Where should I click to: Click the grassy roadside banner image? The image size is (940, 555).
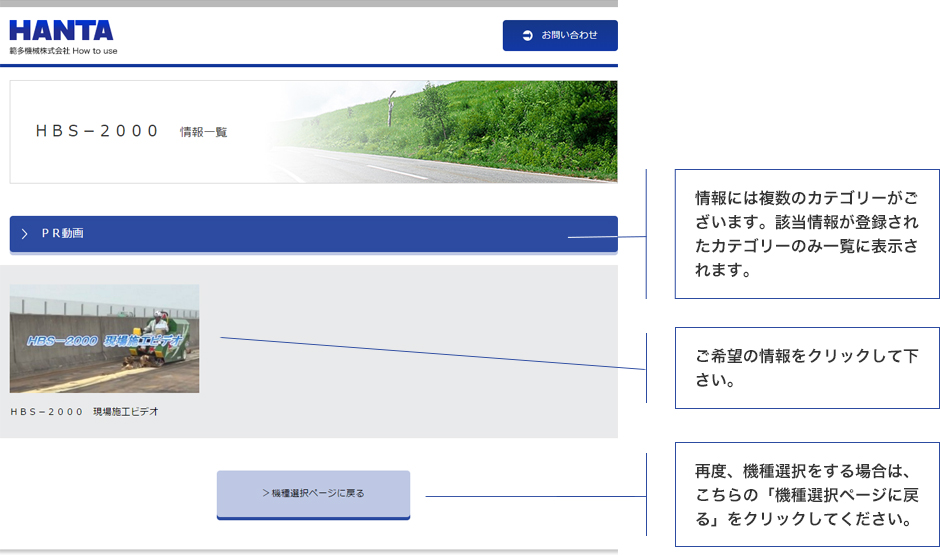tap(444, 131)
